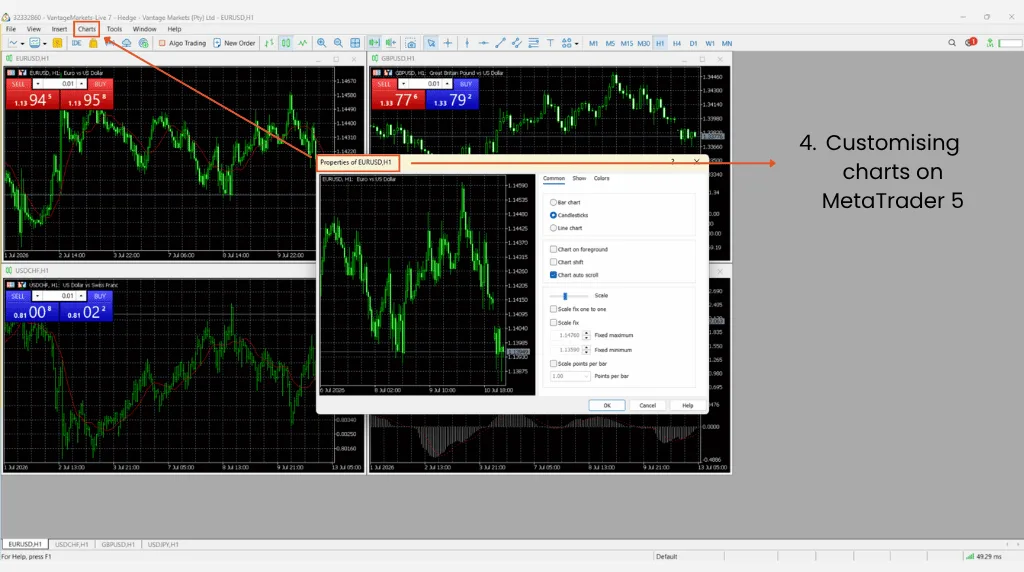Select the trendline drawing tool
This screenshot has width=1024, height=572.
[x=500, y=43]
